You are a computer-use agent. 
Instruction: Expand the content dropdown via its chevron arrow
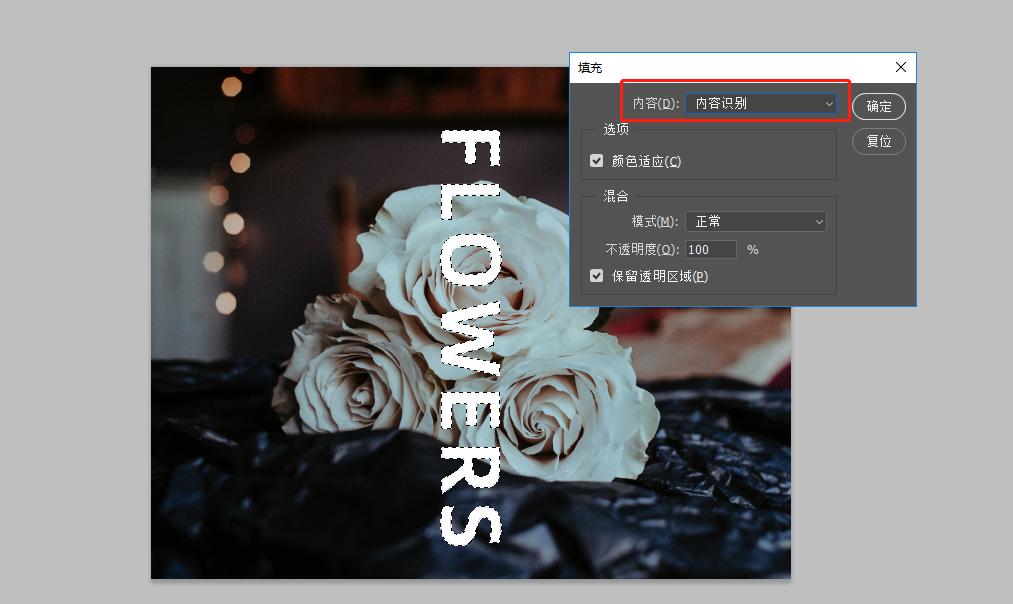(x=829, y=103)
